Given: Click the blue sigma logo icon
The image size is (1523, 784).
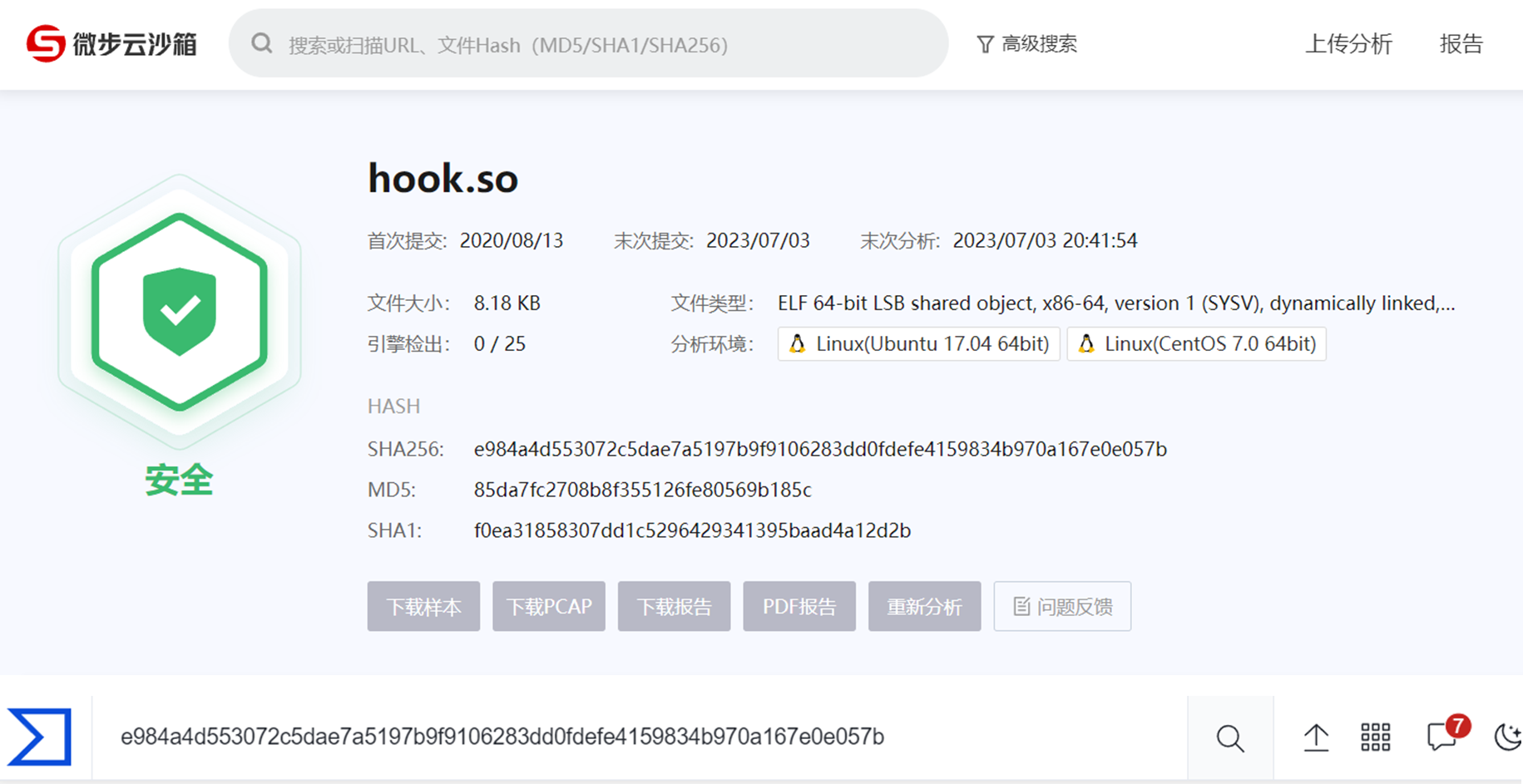Looking at the screenshot, I should (x=40, y=737).
